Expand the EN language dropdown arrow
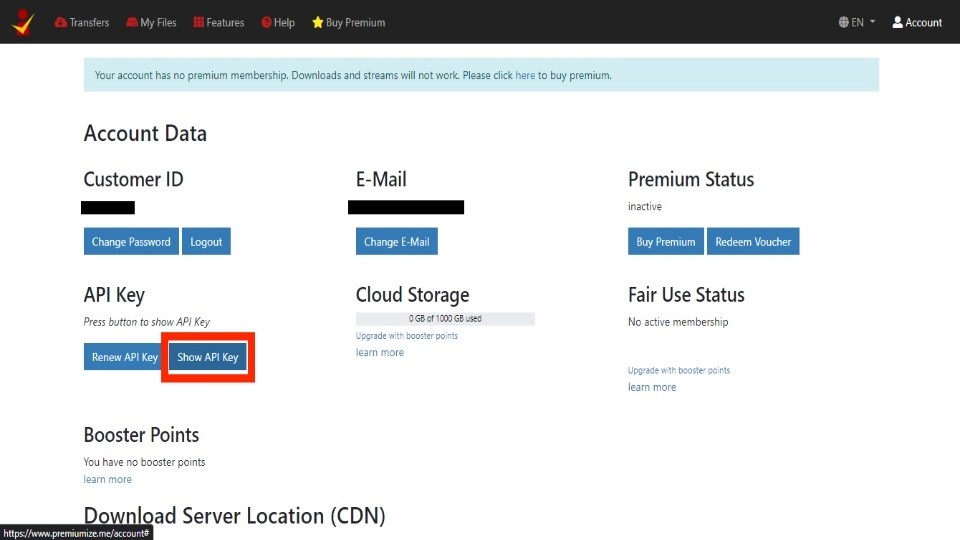Screen dimensions: 960x540 (x=872, y=21)
